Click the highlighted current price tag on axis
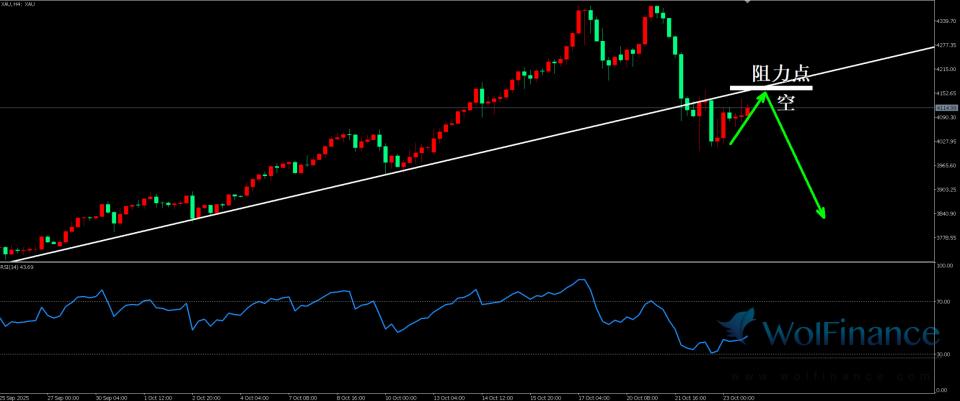The width and height of the screenshot is (960, 401). [945, 107]
